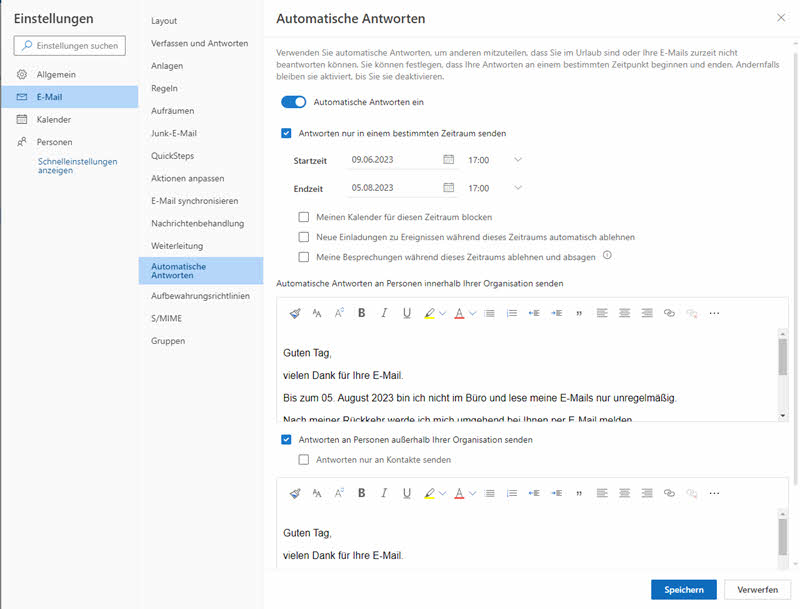The width and height of the screenshot is (800, 609).
Task: Apply highlight color in external reply toolbar
Action: 430,493
